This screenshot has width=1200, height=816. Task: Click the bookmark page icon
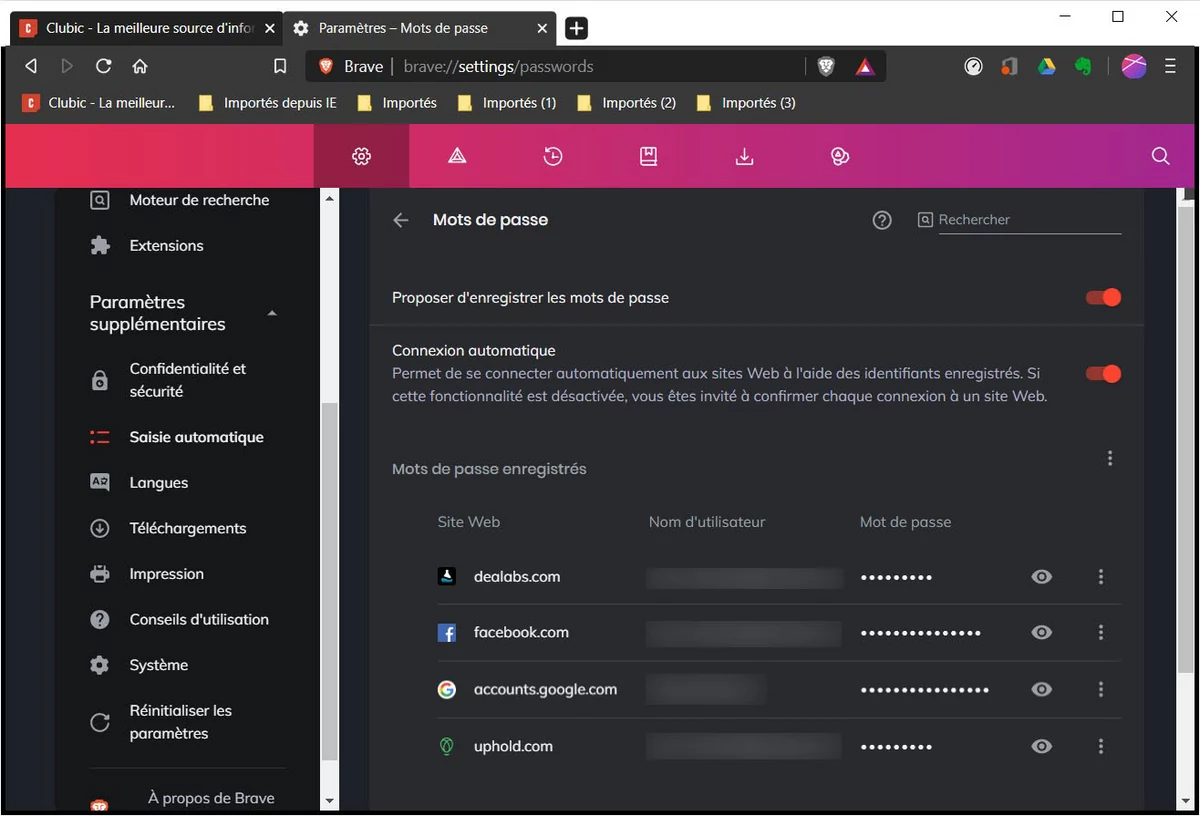point(280,67)
